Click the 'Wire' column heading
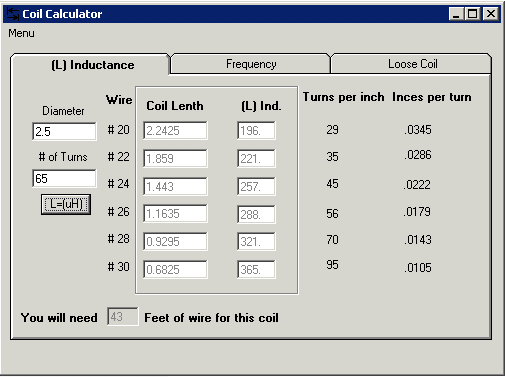505x377 pixels. pos(119,100)
